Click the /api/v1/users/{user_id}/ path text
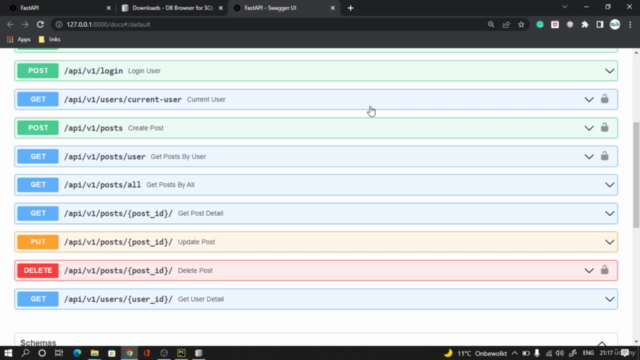Image resolution: width=640 pixels, height=360 pixels. pos(118,299)
